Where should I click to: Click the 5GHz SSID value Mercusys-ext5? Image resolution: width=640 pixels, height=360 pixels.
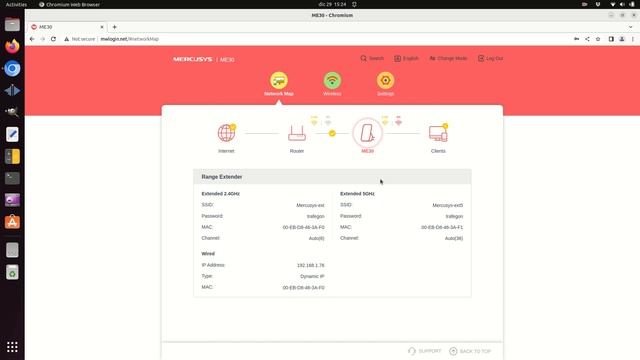(448, 205)
